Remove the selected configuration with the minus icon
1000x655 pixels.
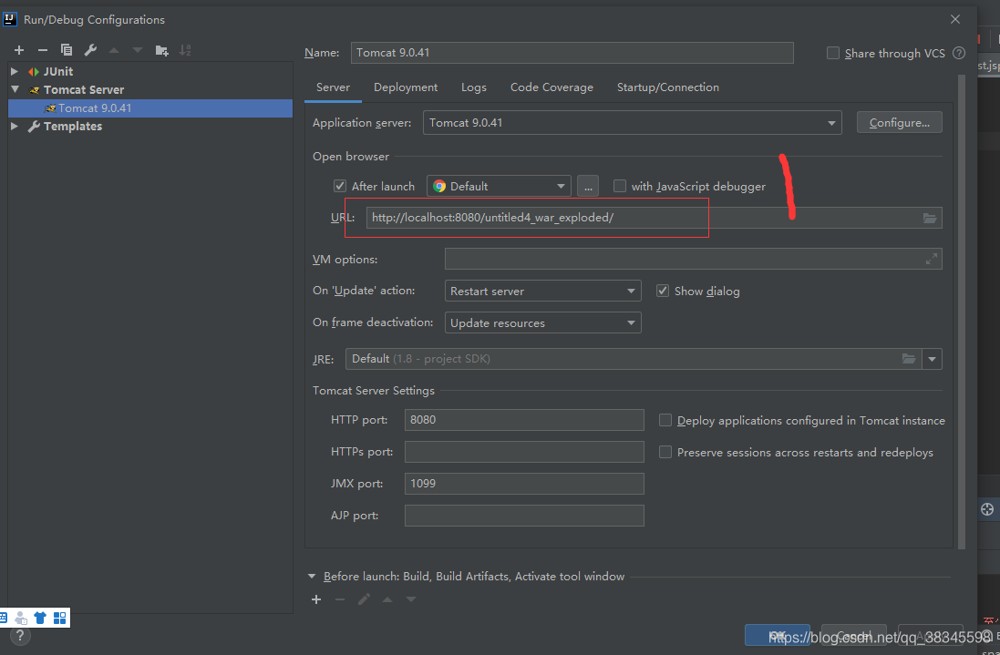43,50
